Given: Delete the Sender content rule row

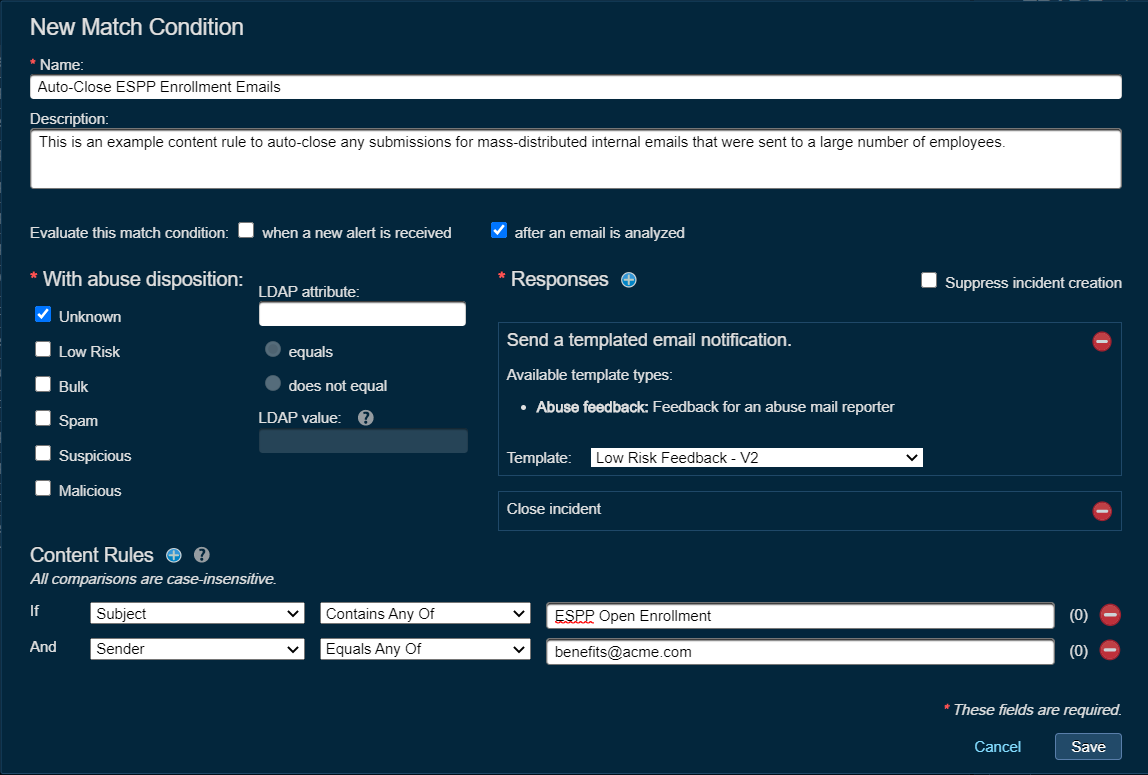Looking at the screenshot, I should coord(1109,650).
